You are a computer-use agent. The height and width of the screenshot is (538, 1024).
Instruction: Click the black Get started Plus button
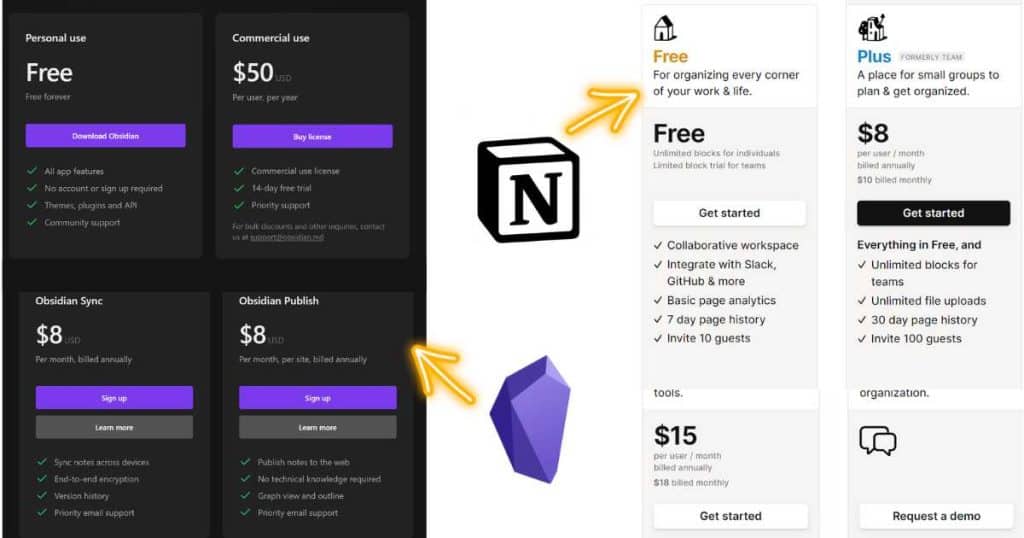(x=933, y=213)
